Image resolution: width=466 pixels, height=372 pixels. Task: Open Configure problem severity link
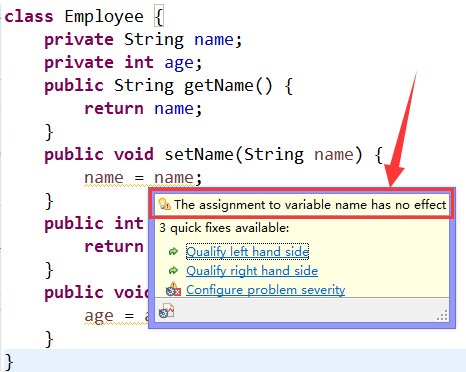265,290
